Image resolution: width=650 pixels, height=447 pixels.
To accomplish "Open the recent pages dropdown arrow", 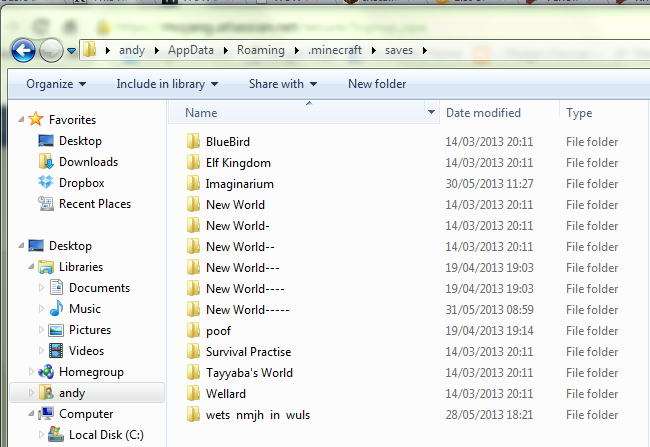I will click(x=71, y=51).
